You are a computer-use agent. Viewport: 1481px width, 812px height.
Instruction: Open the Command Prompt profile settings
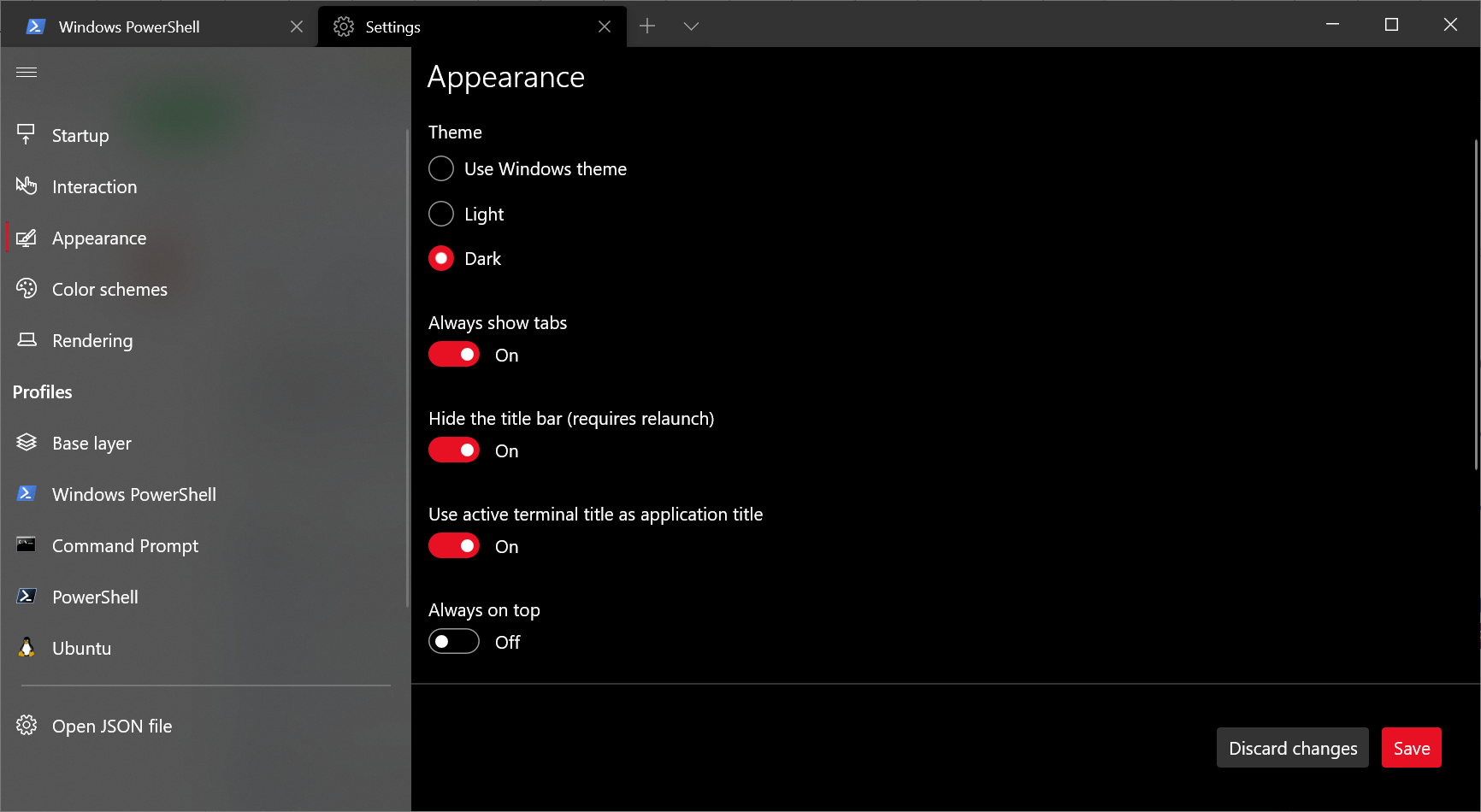coord(204,545)
